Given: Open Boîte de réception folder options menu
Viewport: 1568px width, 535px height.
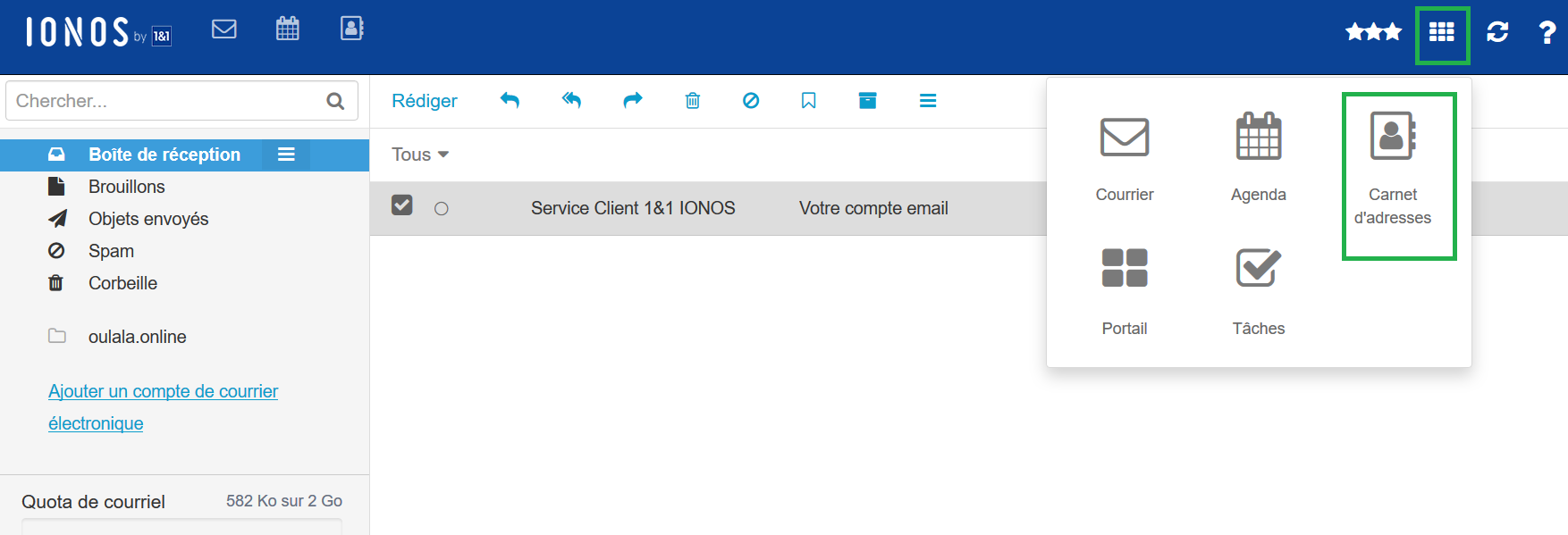Looking at the screenshot, I should pos(286,155).
